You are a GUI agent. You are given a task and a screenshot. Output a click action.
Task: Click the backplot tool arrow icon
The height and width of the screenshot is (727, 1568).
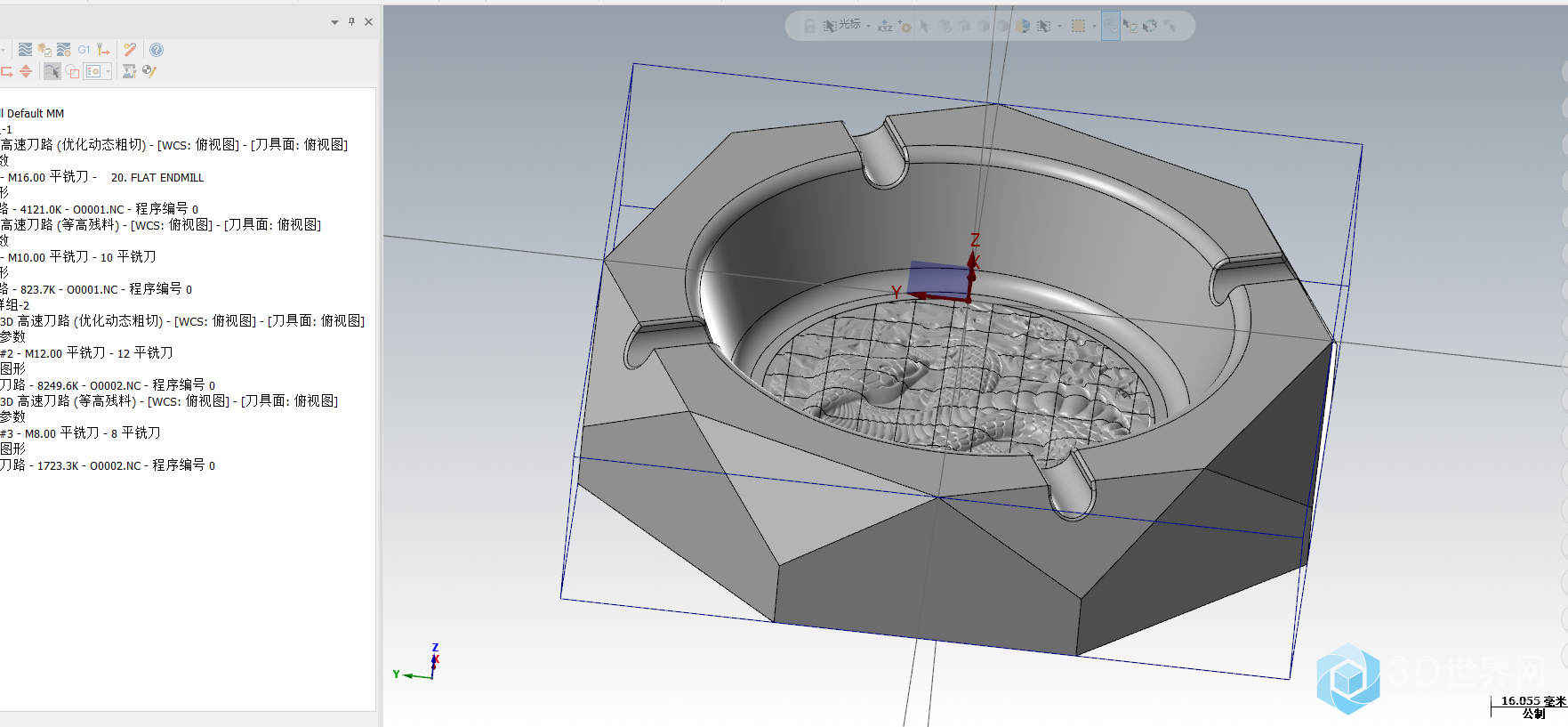pos(103,50)
